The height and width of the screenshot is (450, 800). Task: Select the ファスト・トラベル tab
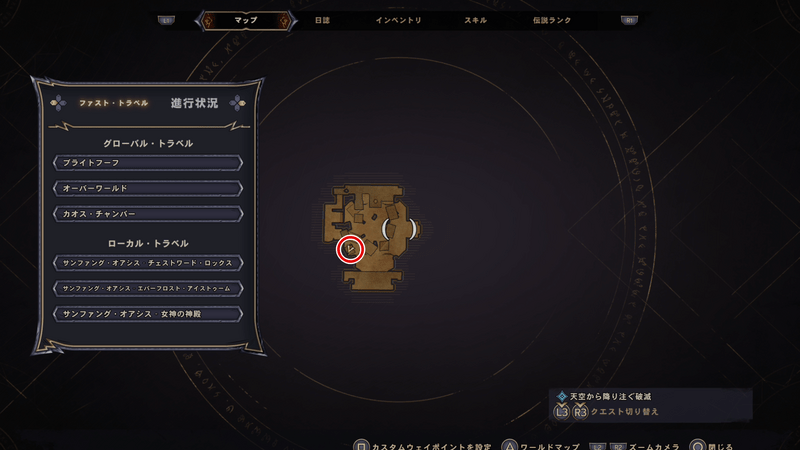coord(113,103)
